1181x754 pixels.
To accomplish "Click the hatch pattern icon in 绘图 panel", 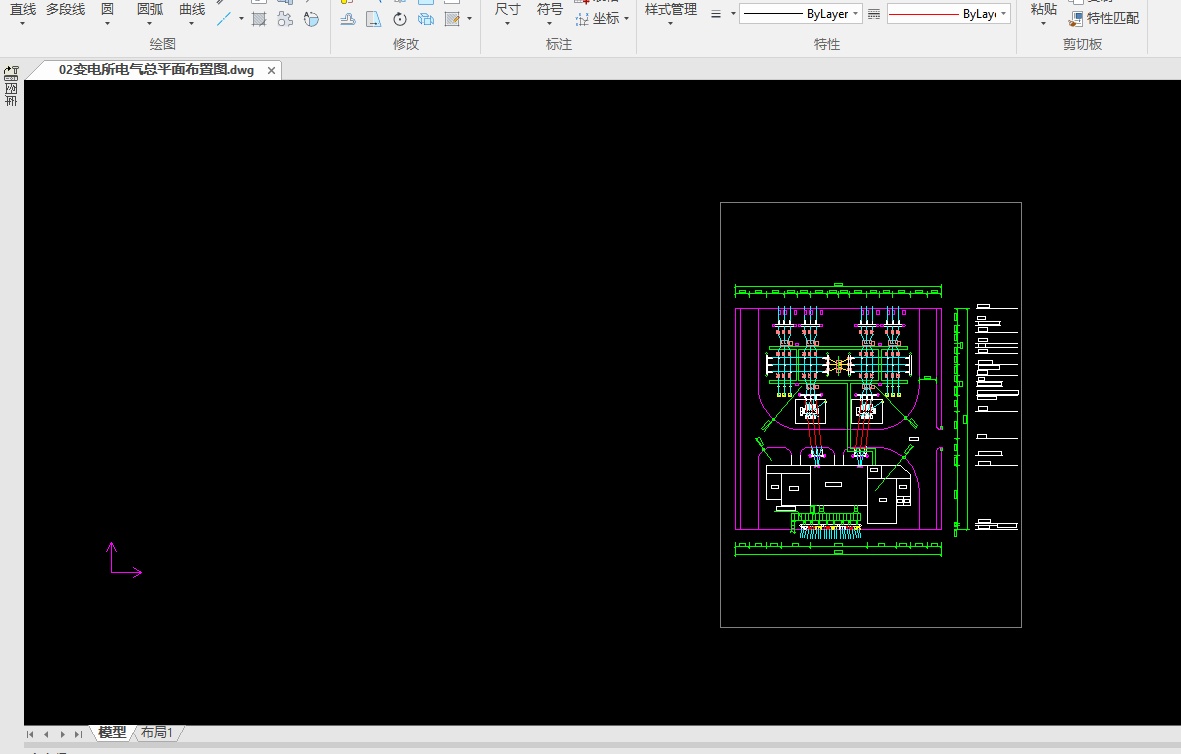I will 259,19.
